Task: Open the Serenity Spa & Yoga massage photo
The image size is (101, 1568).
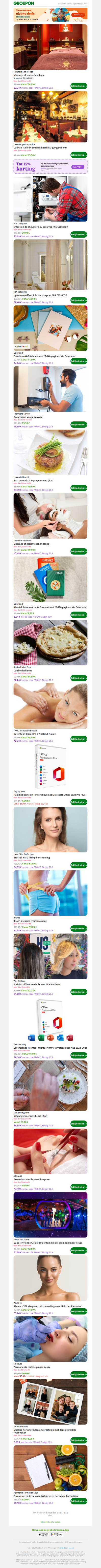Action: click(x=50, y=47)
